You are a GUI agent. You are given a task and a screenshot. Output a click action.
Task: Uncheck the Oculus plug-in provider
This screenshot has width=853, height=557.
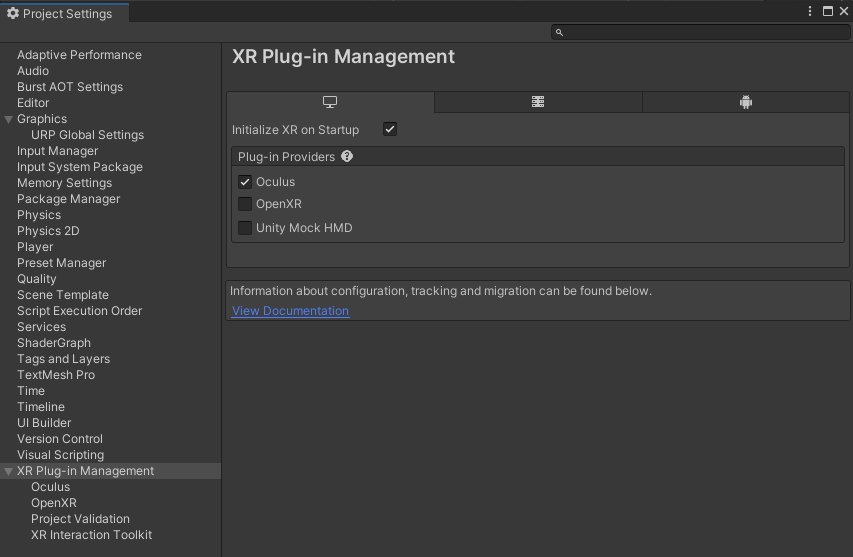[x=245, y=182]
